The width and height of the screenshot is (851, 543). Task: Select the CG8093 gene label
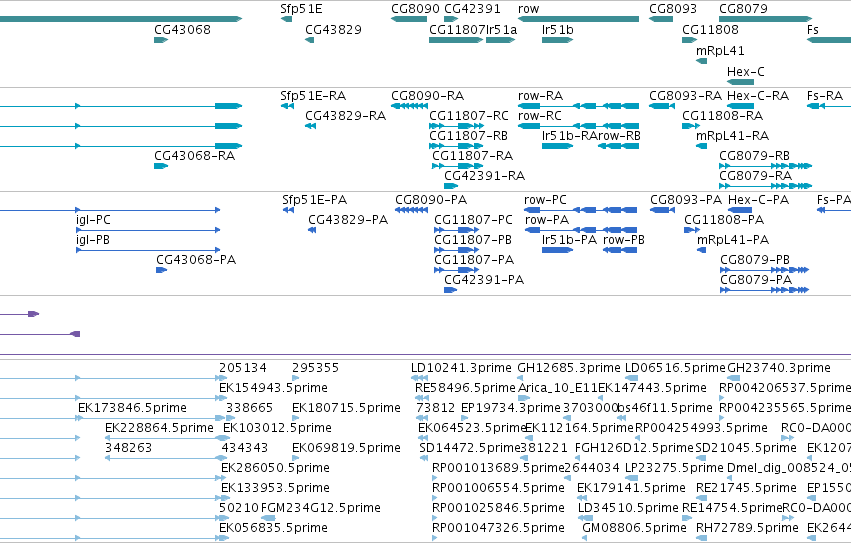673,9
